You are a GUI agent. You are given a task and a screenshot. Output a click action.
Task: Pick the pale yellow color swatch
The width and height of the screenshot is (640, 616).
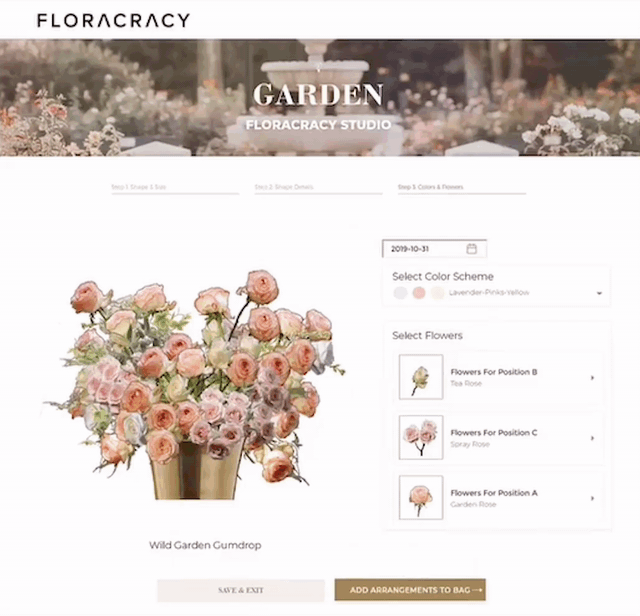[437, 292]
